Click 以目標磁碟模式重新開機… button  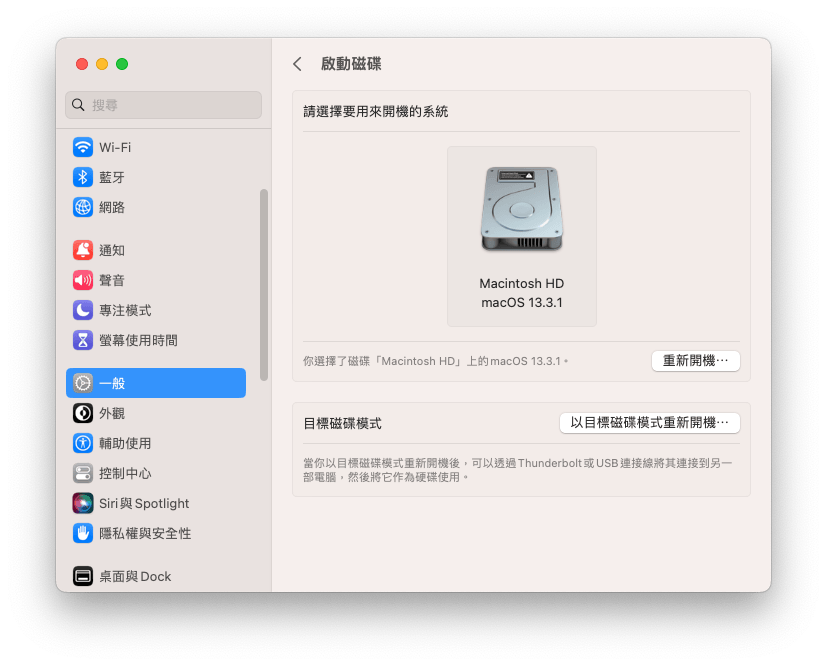click(650, 423)
